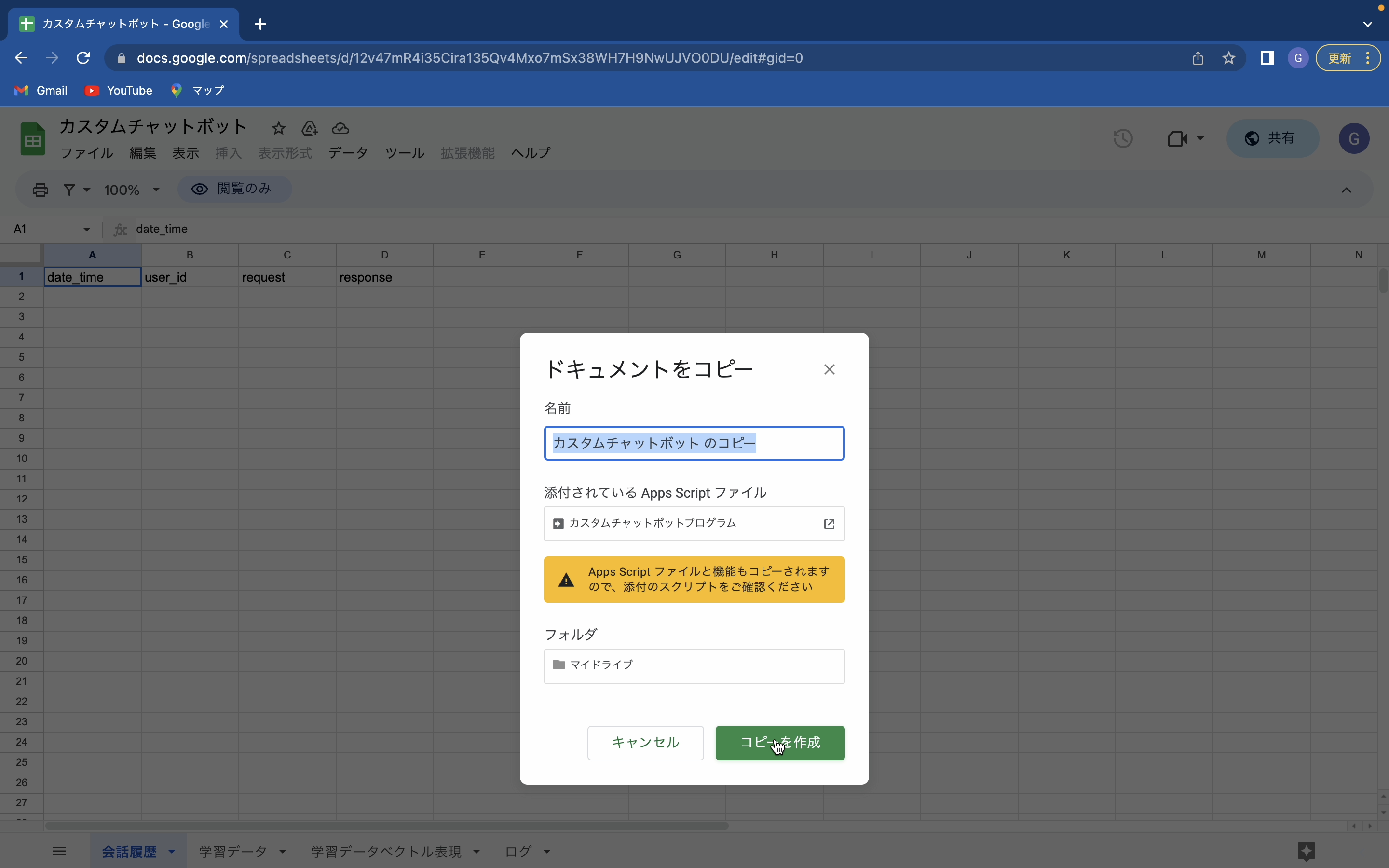The height and width of the screenshot is (868, 1389).
Task: Click the add to Drive icon
Action: point(309,128)
